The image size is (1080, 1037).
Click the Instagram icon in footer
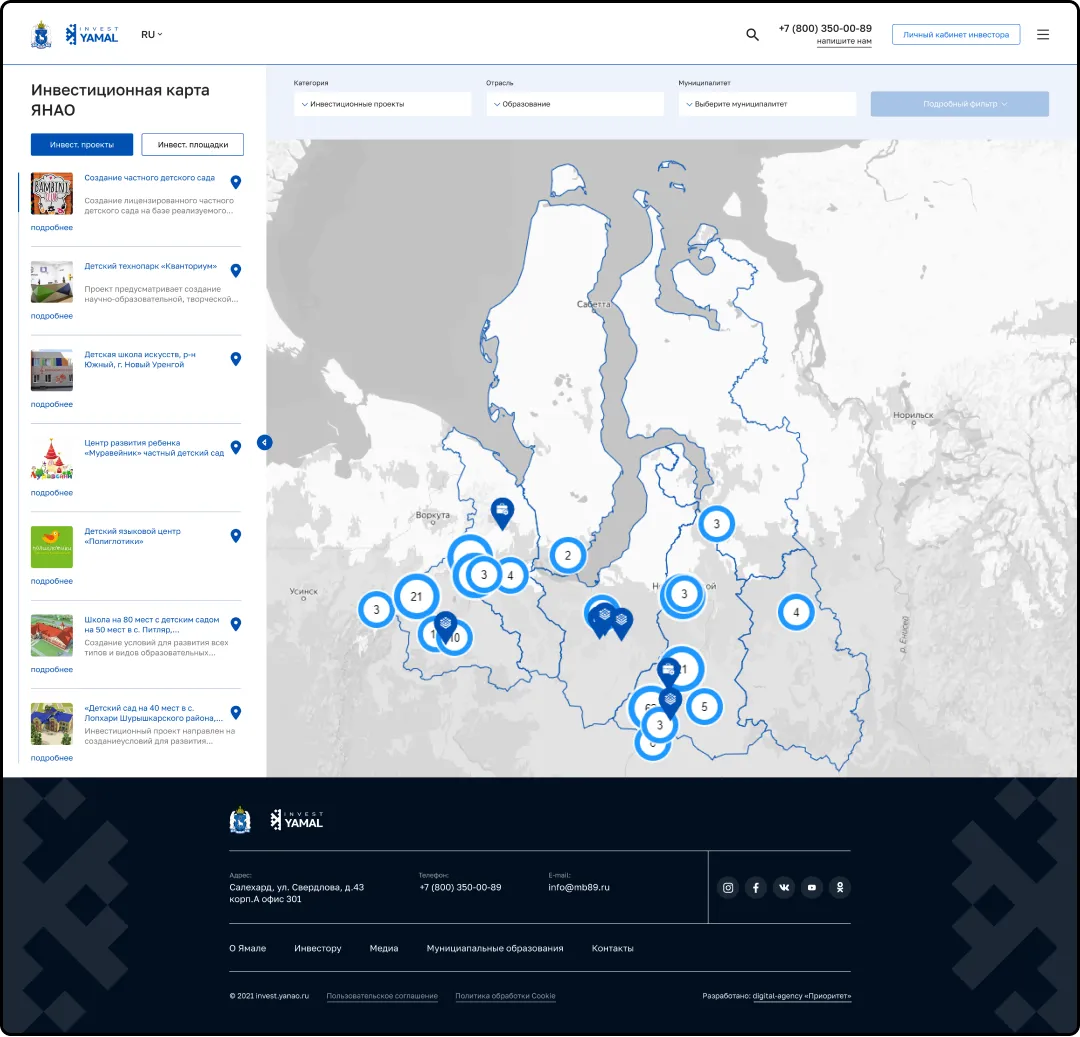coord(728,887)
